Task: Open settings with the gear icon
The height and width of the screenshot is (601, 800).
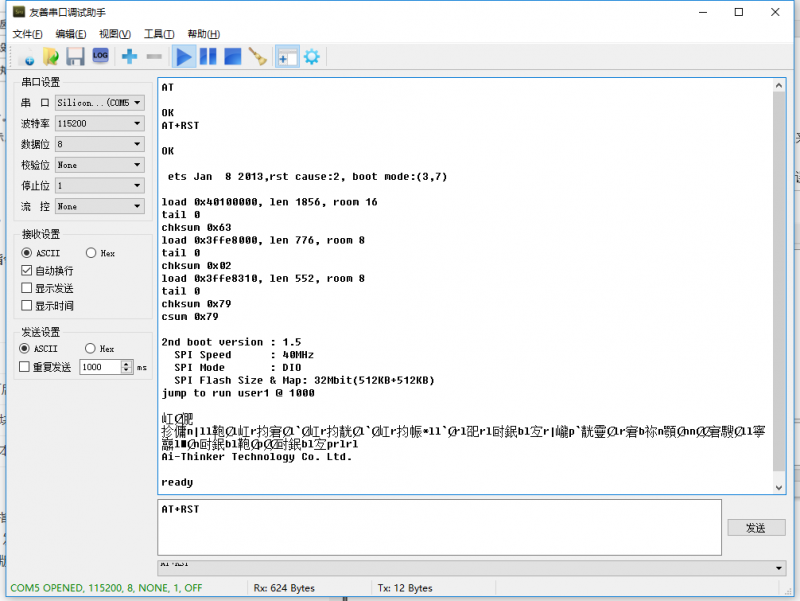Action: 312,57
